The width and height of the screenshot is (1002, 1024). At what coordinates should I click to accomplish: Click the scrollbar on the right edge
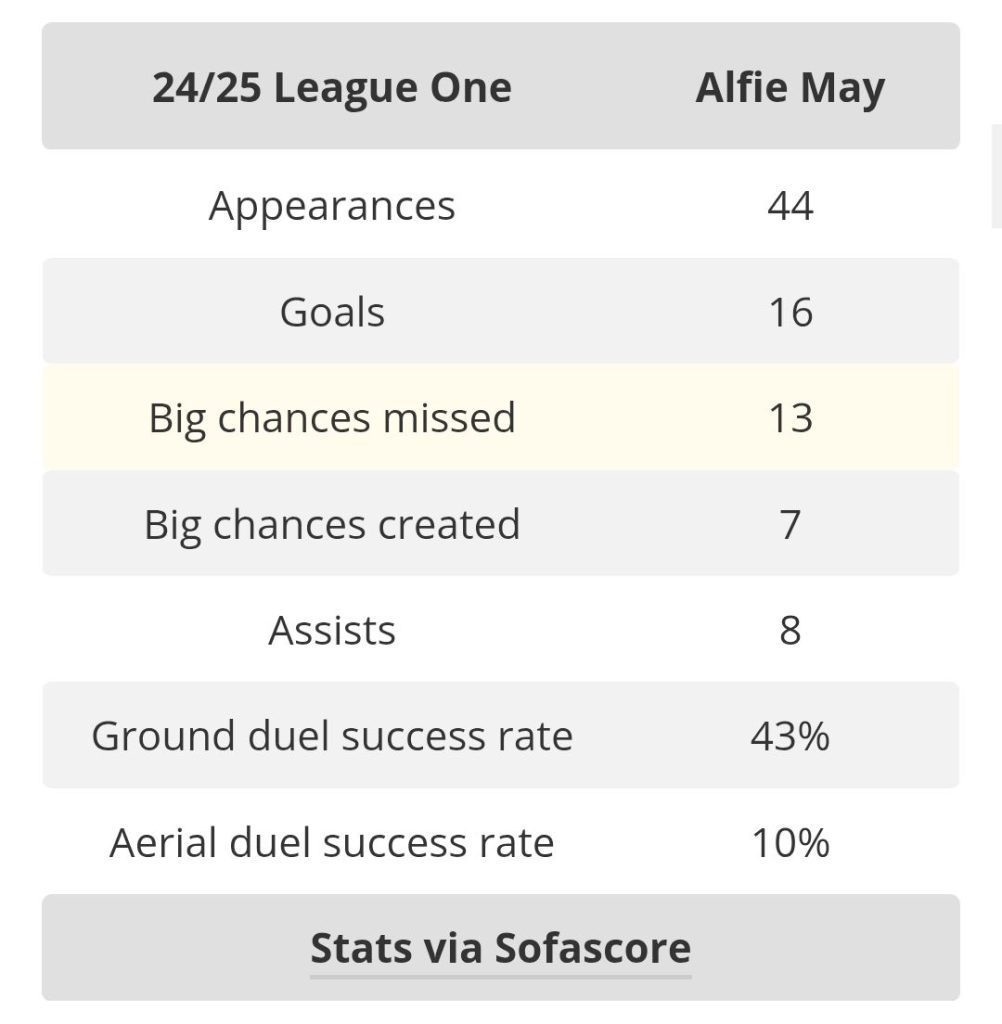coord(997,176)
